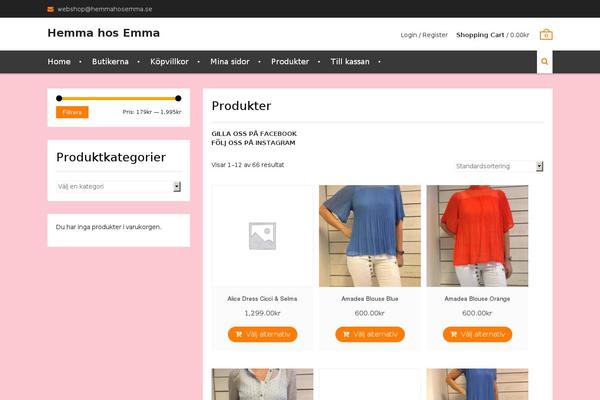The height and width of the screenshot is (400, 600).
Task: Click Välj alternativ for Amadea Blouse Blue
Action: point(370,334)
